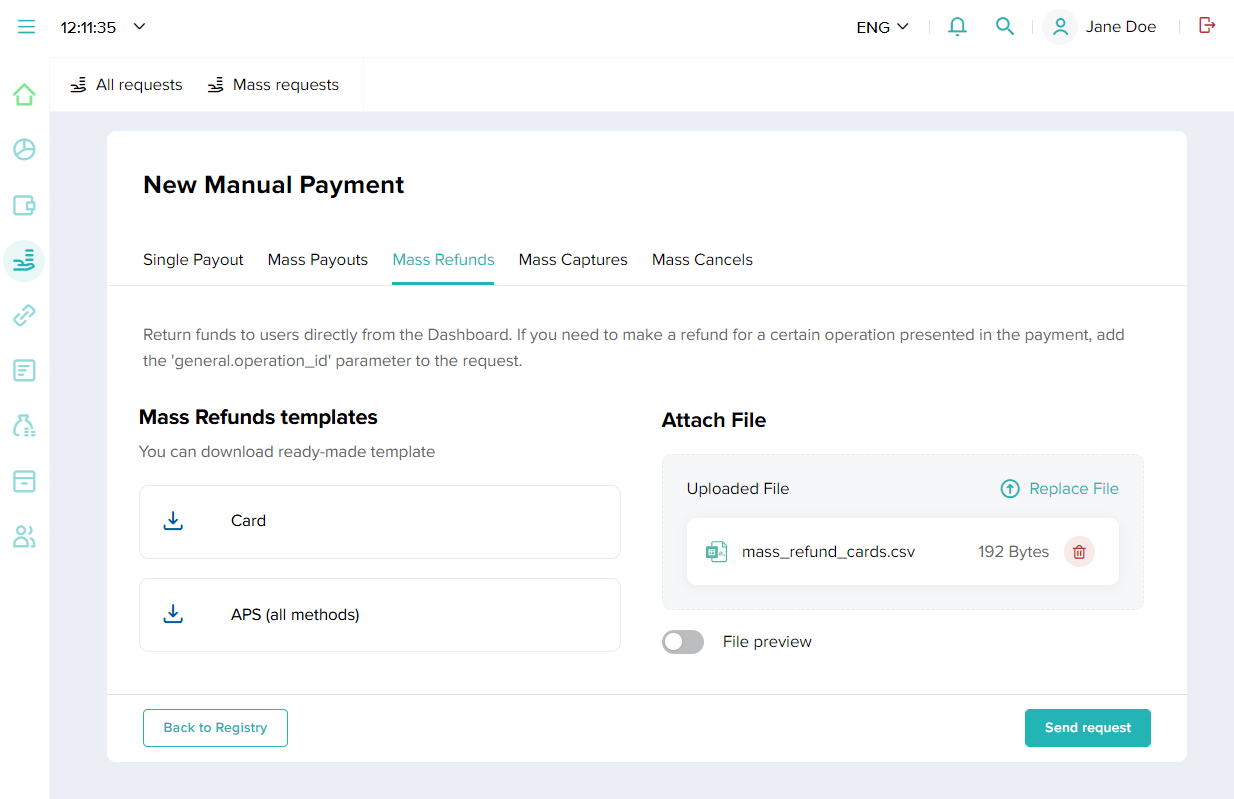Select the wallet icon in sidebar
The height and width of the screenshot is (799, 1234).
24,206
